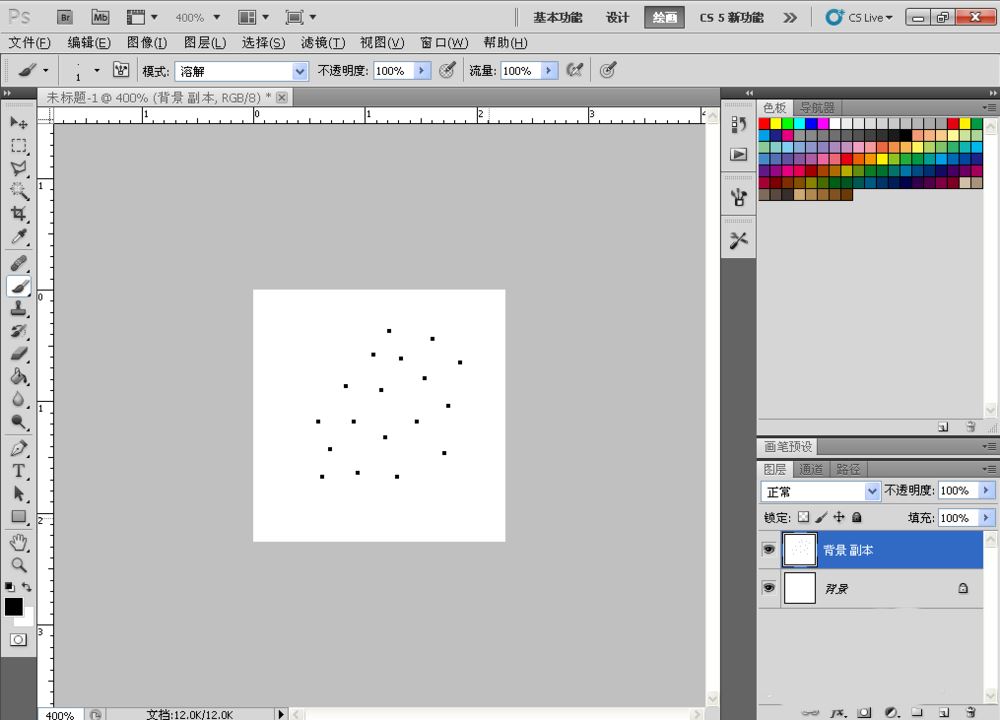Viewport: 1000px width, 720px height.
Task: Toggle lock image pixels brush icon
Action: coord(821,517)
